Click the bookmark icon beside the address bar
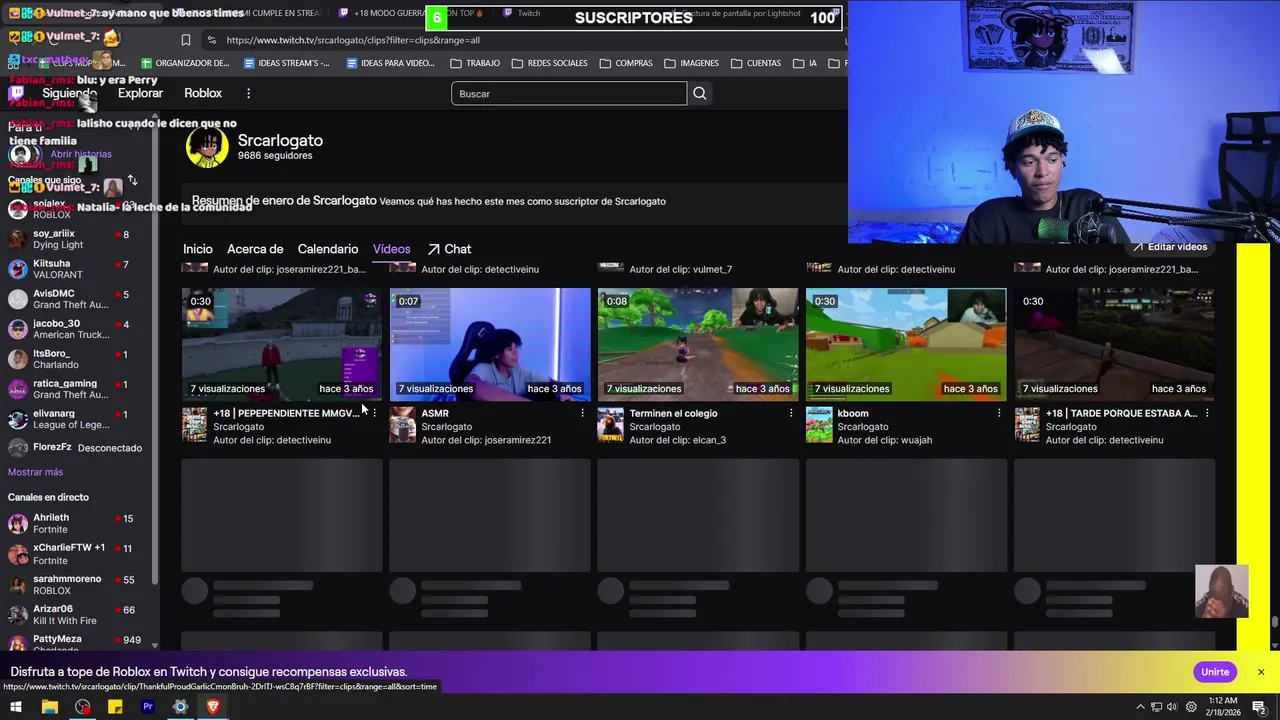 point(186,40)
